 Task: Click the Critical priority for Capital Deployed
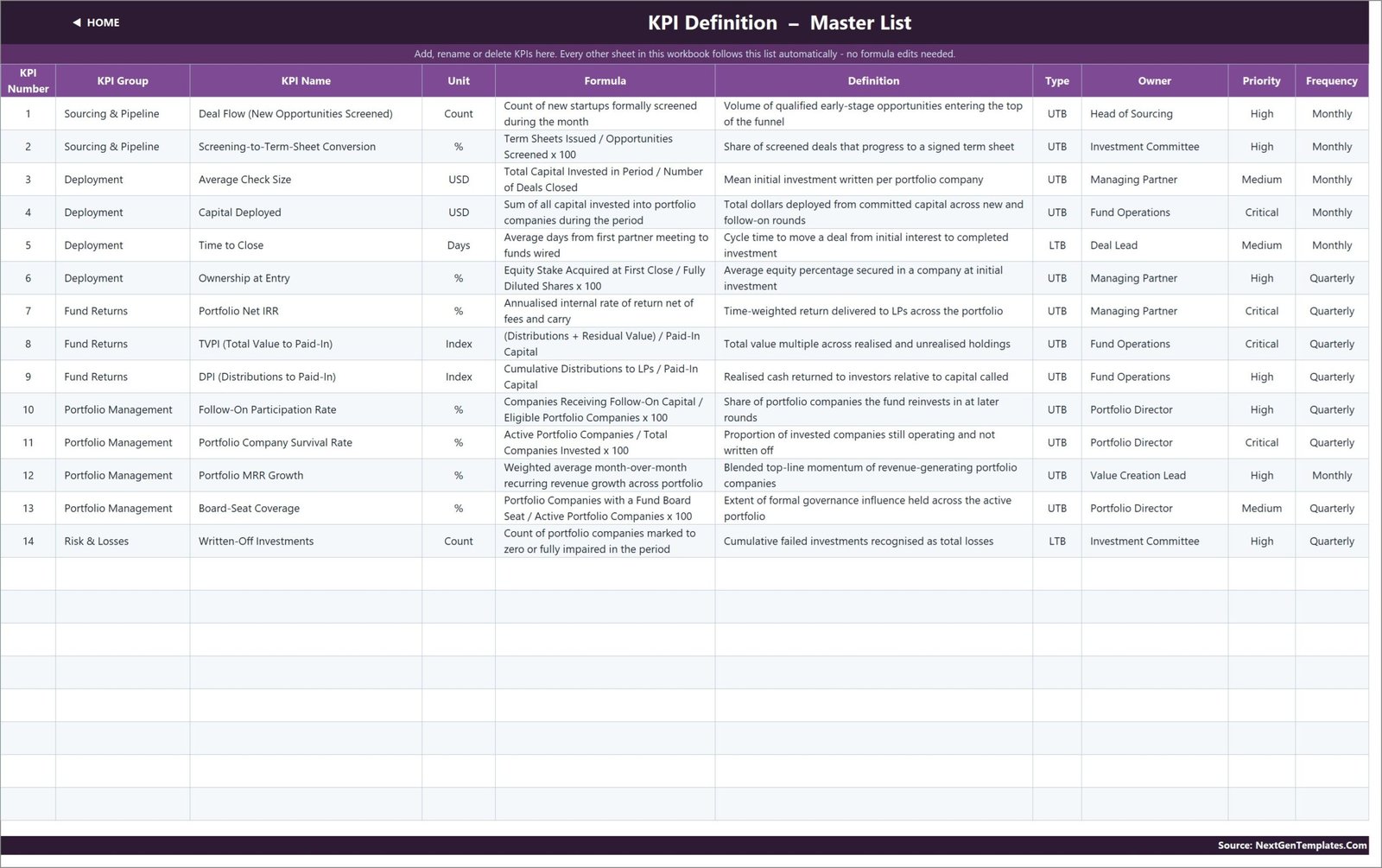[1262, 212]
